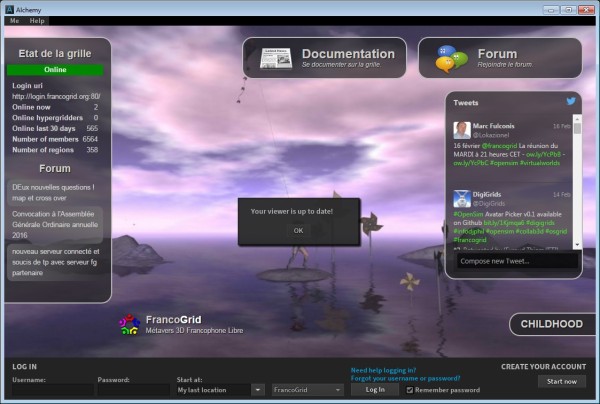The height and width of the screenshot is (404, 600).
Task: Open the FrancoGrid grid selector dropdown
Action: tap(307, 390)
